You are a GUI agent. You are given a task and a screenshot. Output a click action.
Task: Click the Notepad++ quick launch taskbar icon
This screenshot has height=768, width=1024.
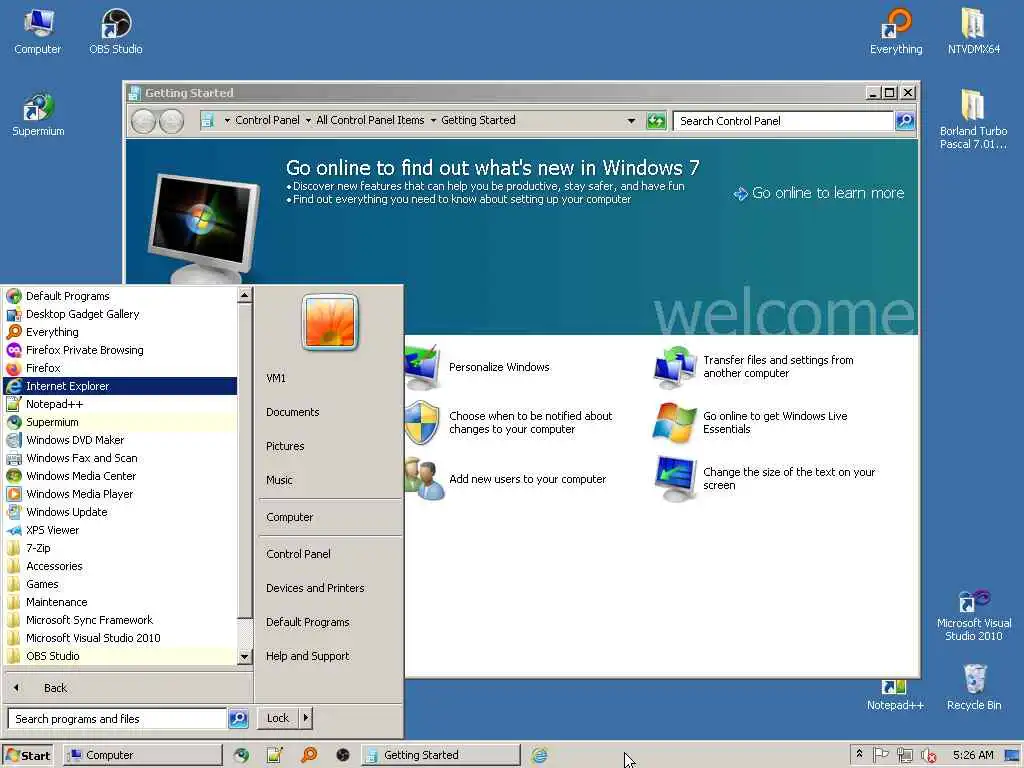click(x=275, y=755)
